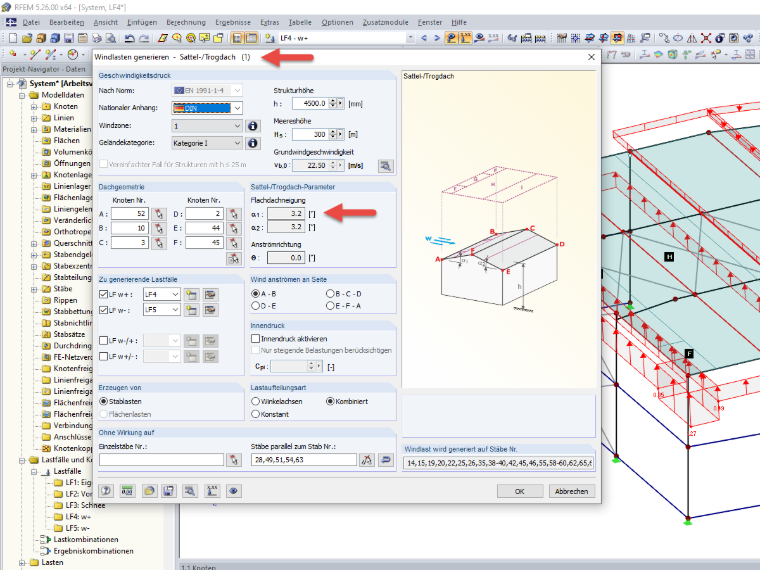Screen dimensions: 760x570
Task: Pick Einzelstäbe member selection icon
Action: pyautogui.click(x=234, y=460)
